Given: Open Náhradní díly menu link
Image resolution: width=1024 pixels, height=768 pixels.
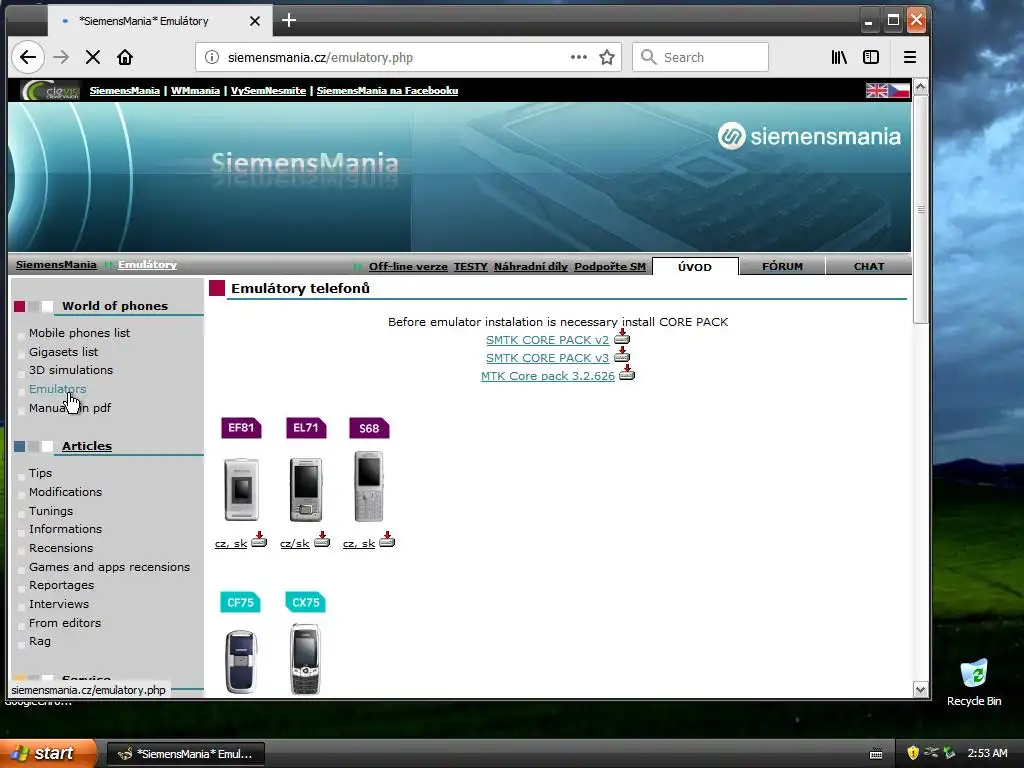Looking at the screenshot, I should pyautogui.click(x=531, y=266).
